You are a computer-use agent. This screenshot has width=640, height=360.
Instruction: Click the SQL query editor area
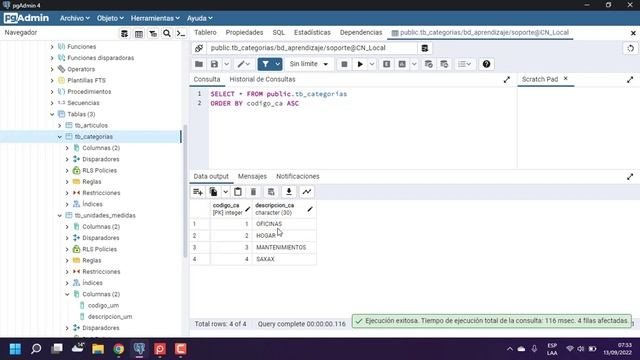click(x=362, y=127)
